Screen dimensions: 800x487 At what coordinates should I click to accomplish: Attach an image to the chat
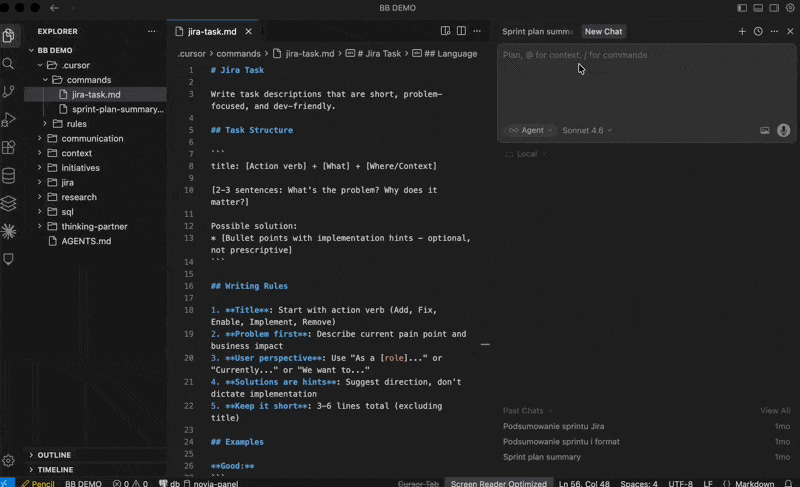[x=765, y=131]
